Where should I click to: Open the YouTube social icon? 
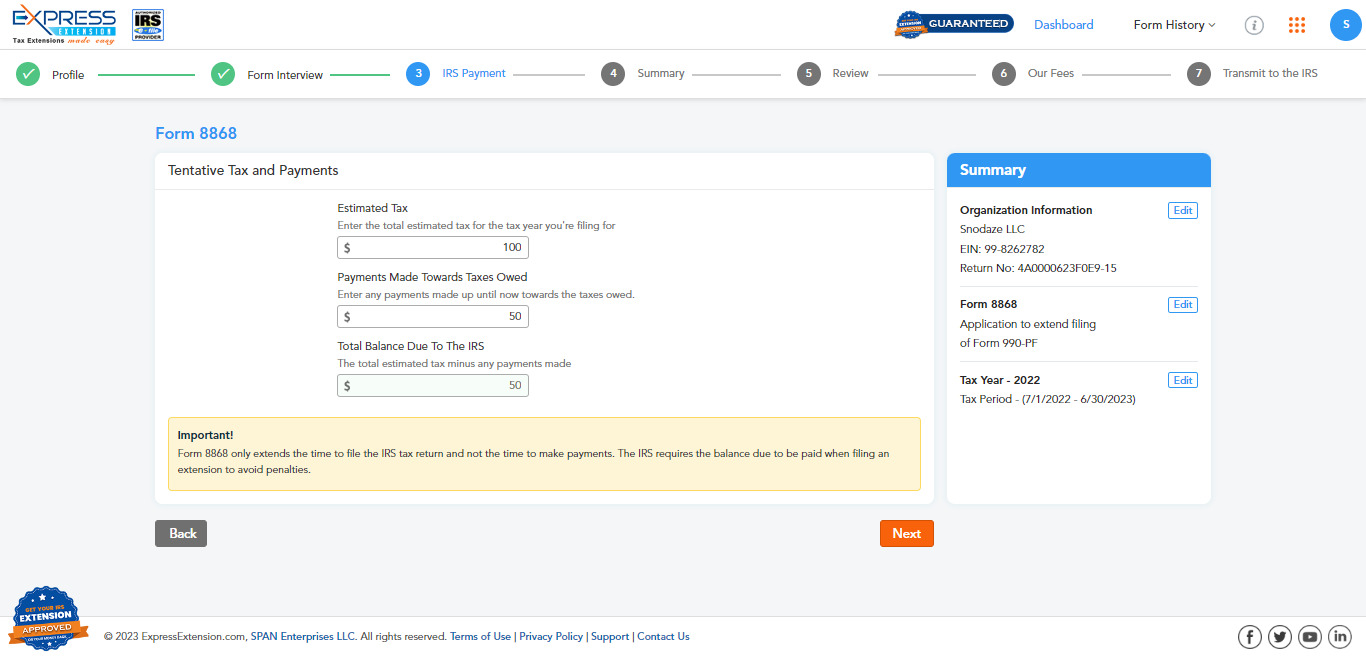(x=1310, y=636)
